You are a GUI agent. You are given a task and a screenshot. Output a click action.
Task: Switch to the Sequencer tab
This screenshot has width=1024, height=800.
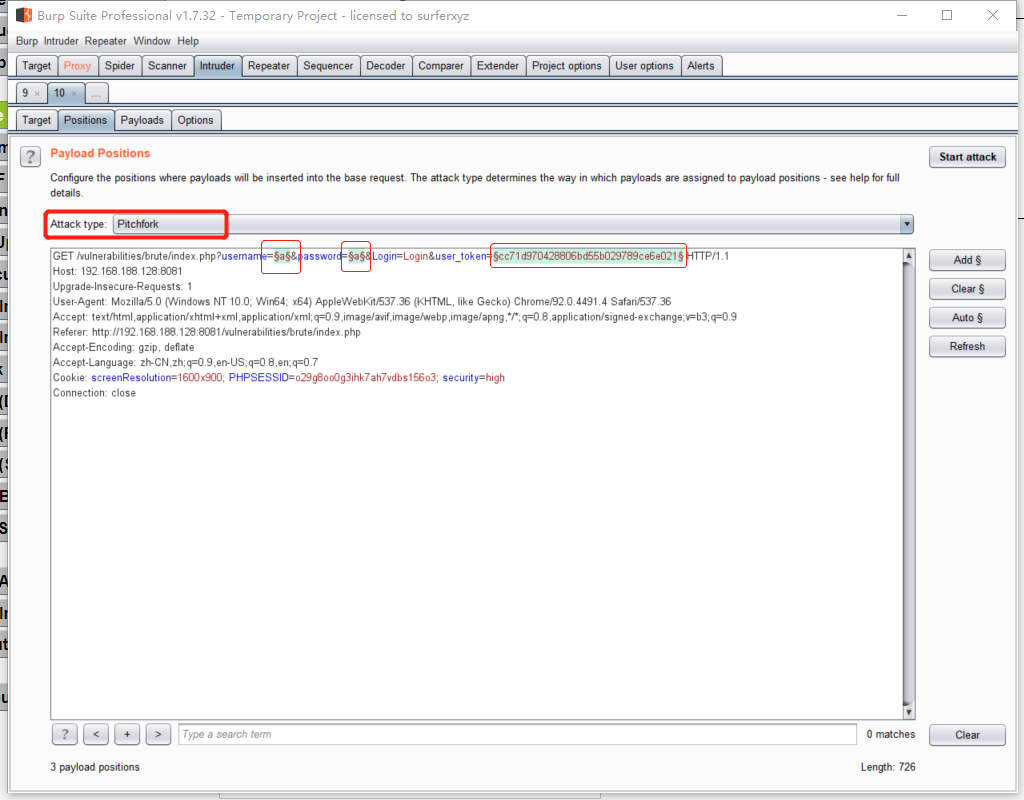[x=328, y=66]
